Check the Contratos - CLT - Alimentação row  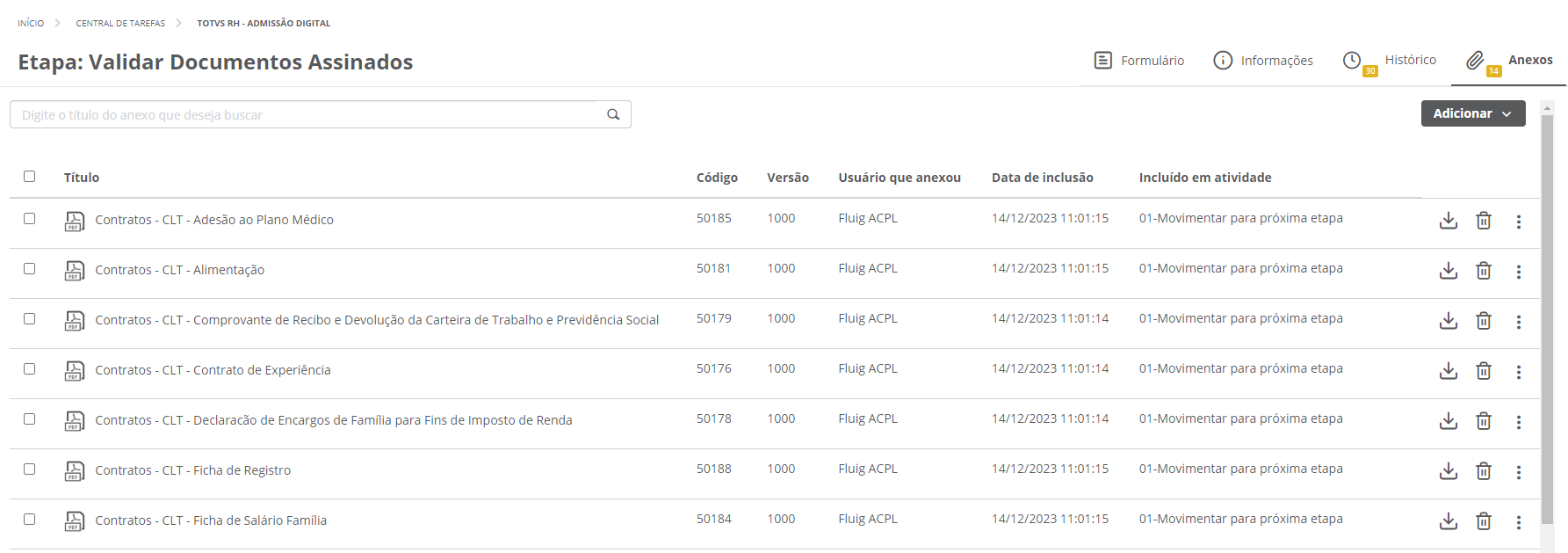tap(30, 268)
